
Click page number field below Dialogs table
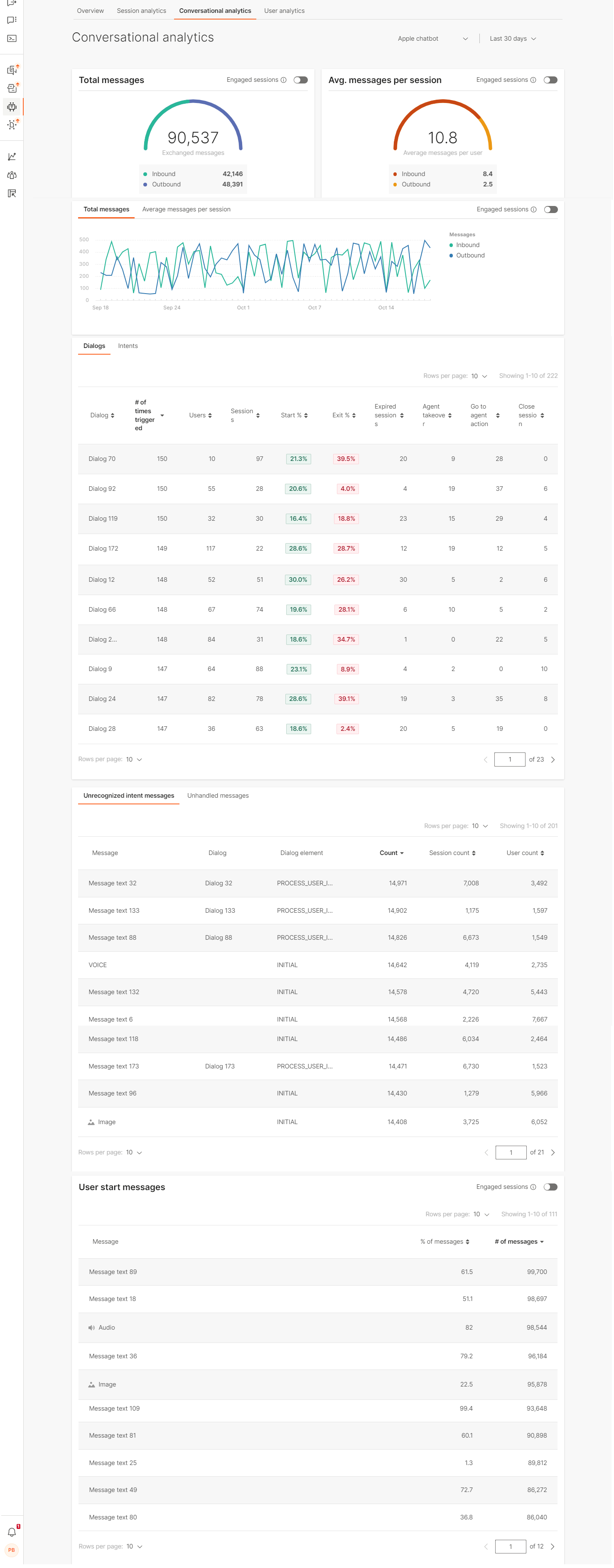[x=510, y=759]
